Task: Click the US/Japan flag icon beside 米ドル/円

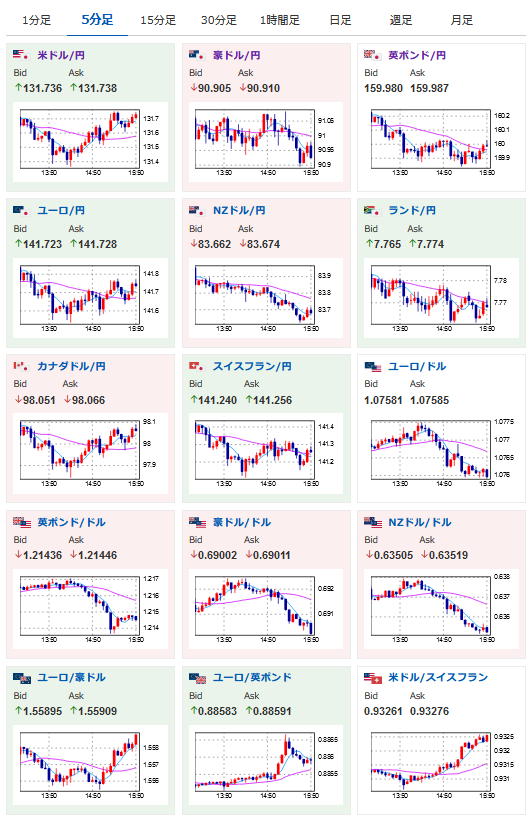Action: (21, 54)
